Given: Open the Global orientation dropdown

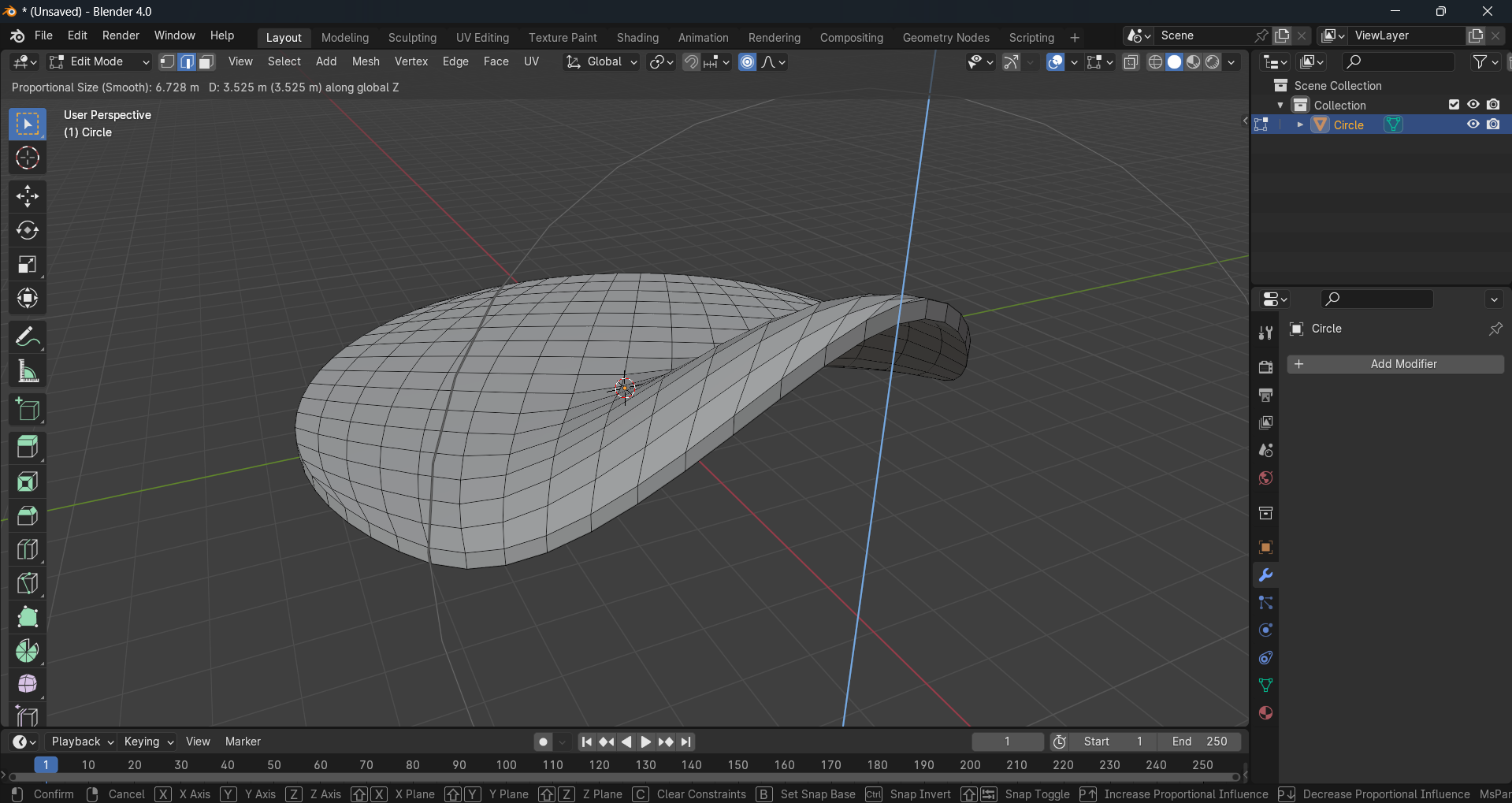Looking at the screenshot, I should (x=601, y=61).
